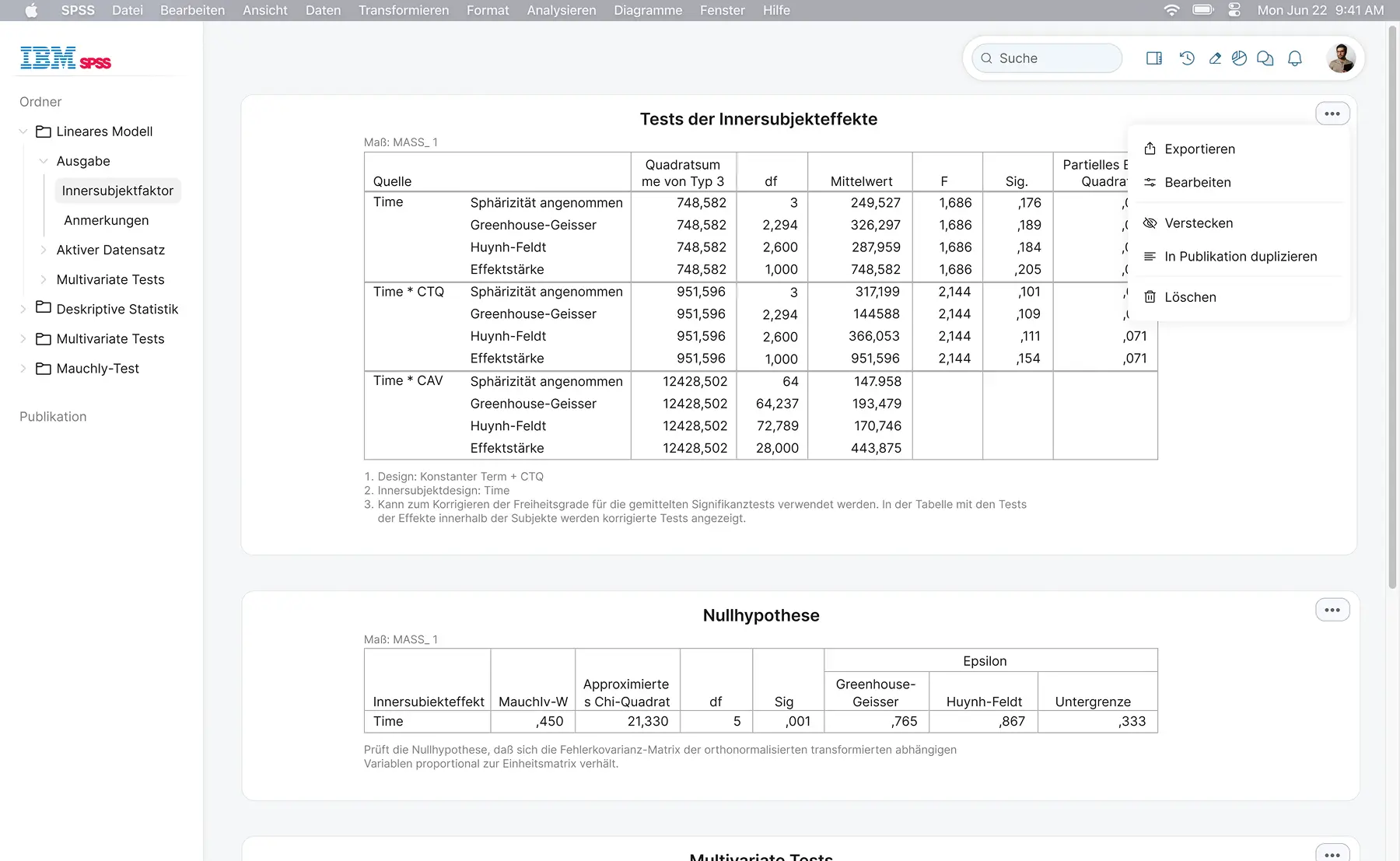Open the Diagramme menu
Image resolution: width=1400 pixels, height=861 pixels.
tap(648, 10)
